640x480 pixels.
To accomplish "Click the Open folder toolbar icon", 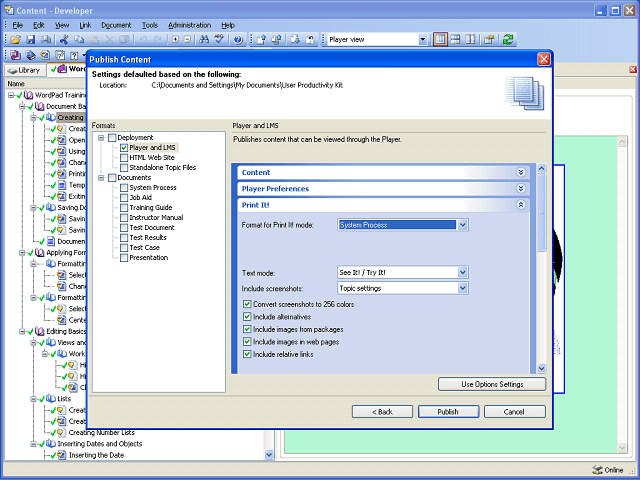I will pos(16,40).
